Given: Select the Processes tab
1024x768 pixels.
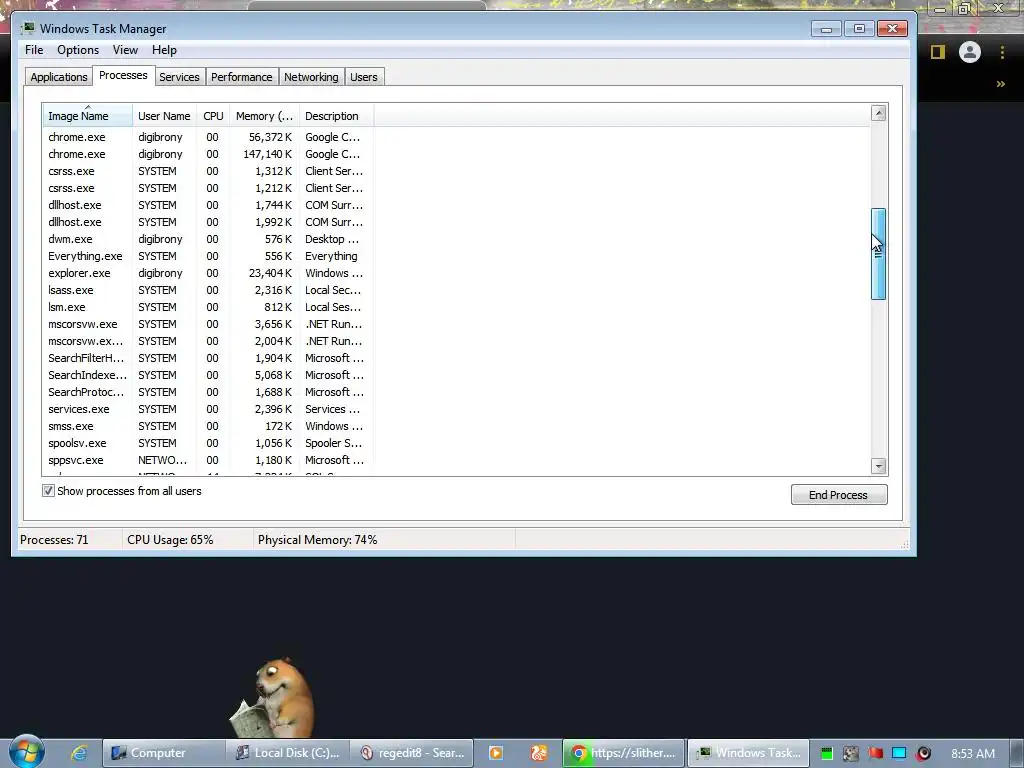Looking at the screenshot, I should coord(123,76).
